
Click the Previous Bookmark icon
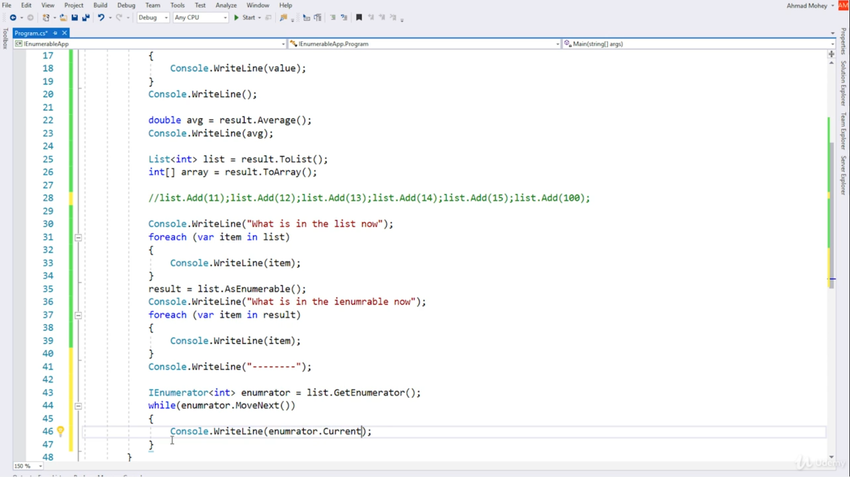371,17
